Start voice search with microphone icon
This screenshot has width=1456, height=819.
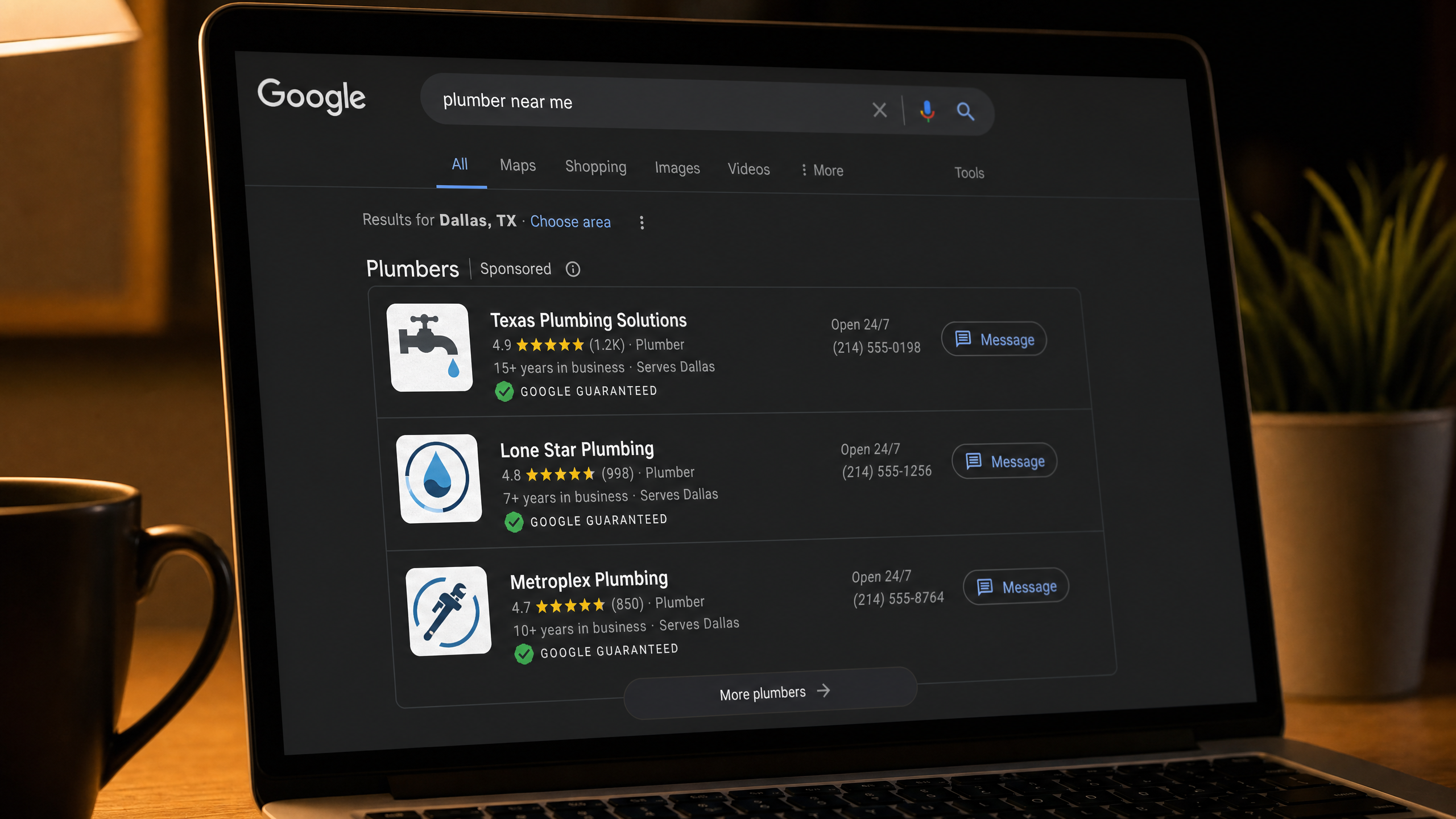(x=927, y=111)
